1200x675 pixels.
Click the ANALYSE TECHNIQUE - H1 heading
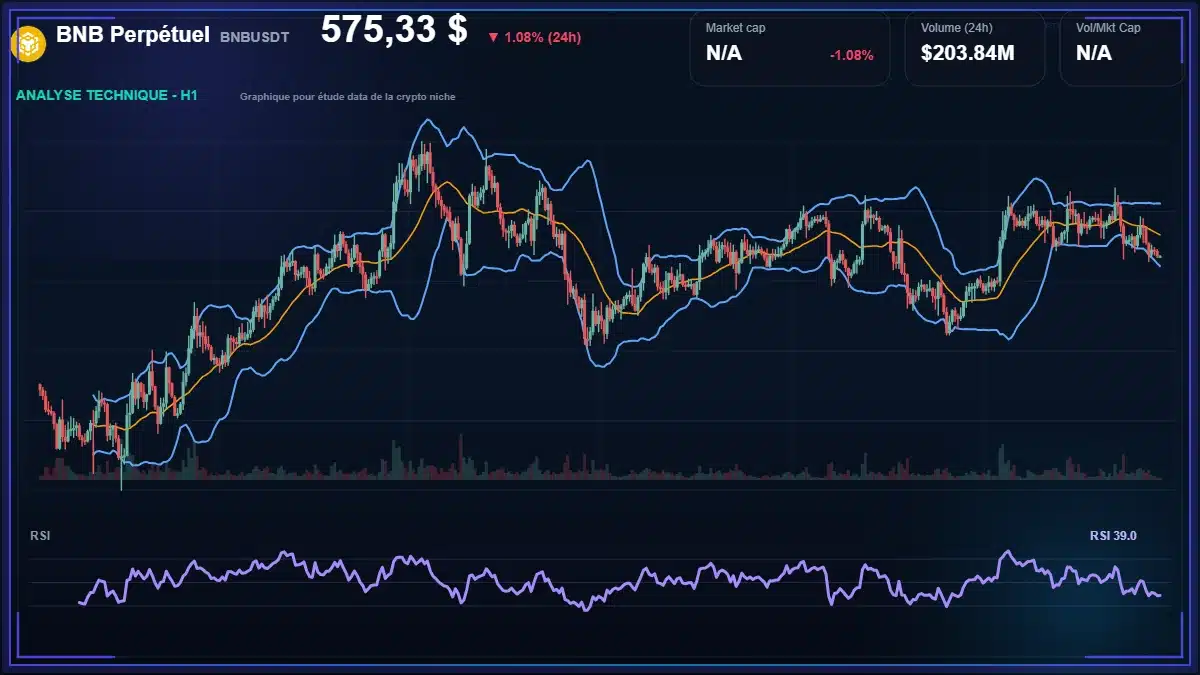click(107, 96)
